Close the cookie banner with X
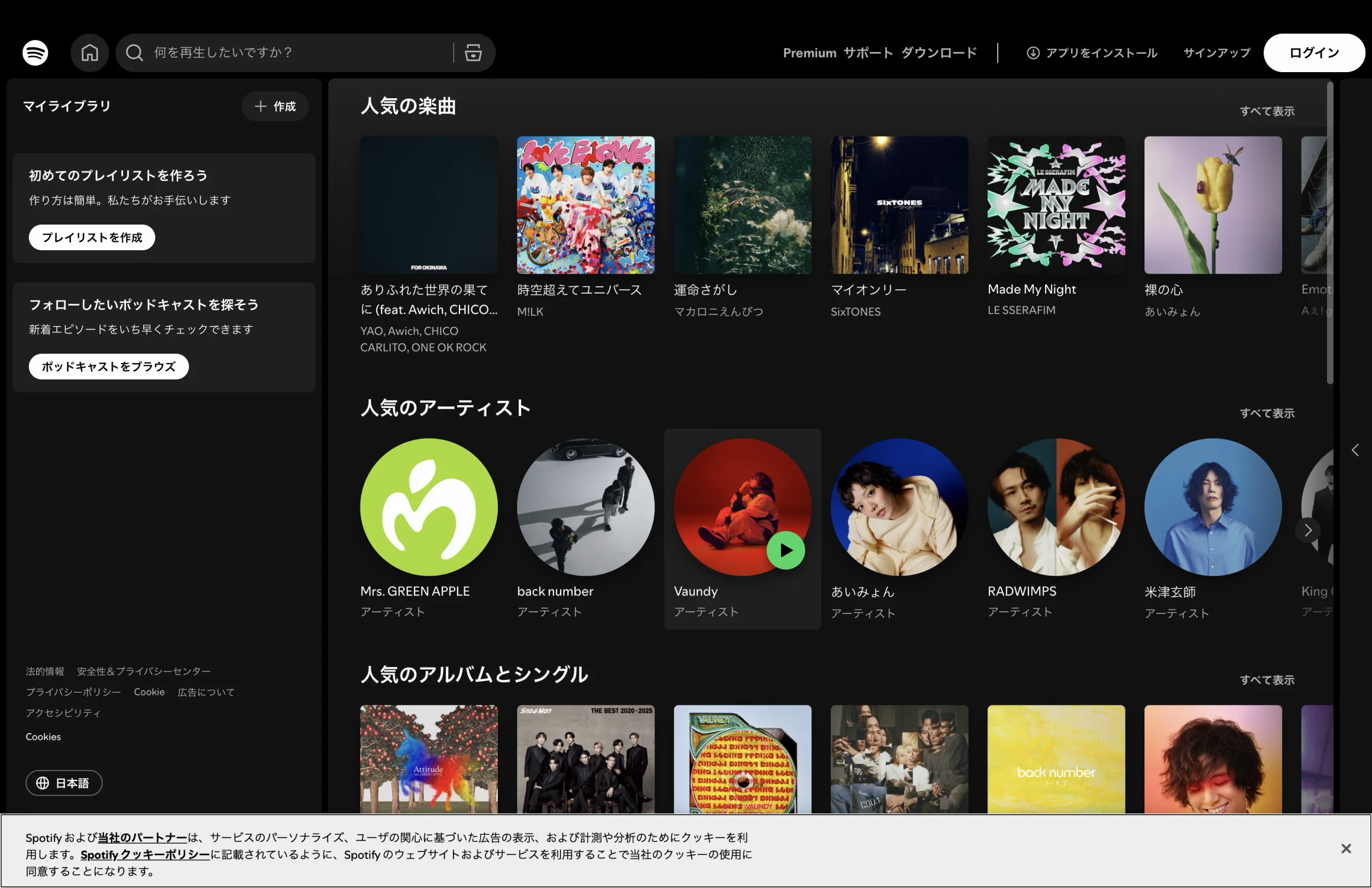 [1346, 848]
